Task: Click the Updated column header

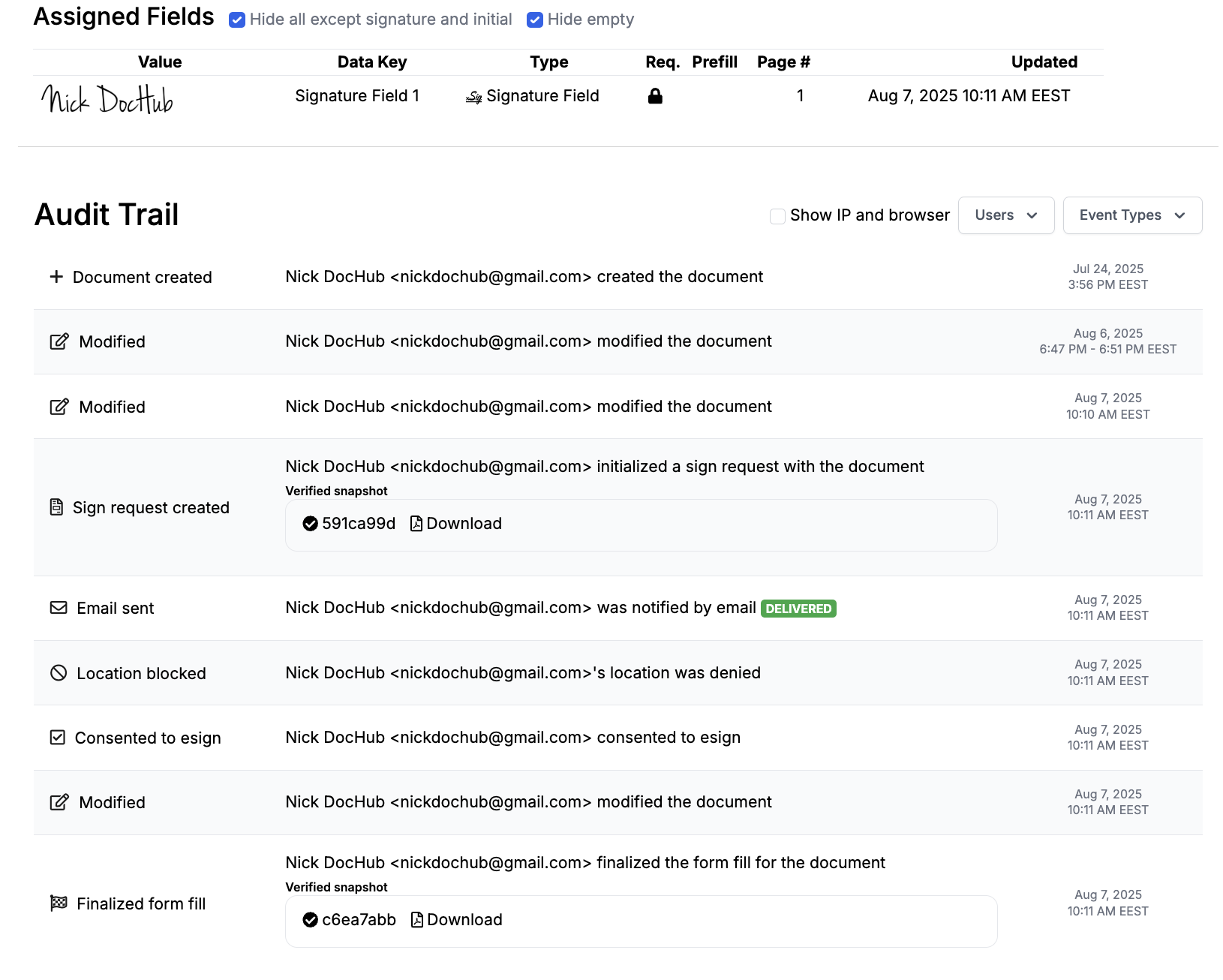Action: [1044, 62]
